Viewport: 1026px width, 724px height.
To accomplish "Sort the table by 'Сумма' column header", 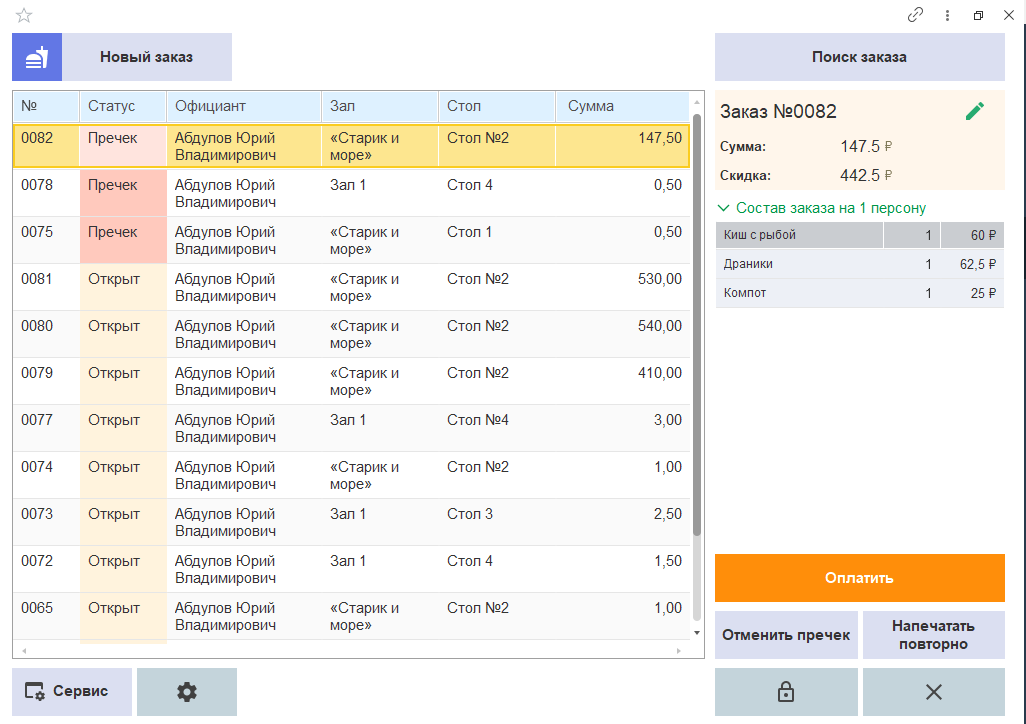I will 620,106.
